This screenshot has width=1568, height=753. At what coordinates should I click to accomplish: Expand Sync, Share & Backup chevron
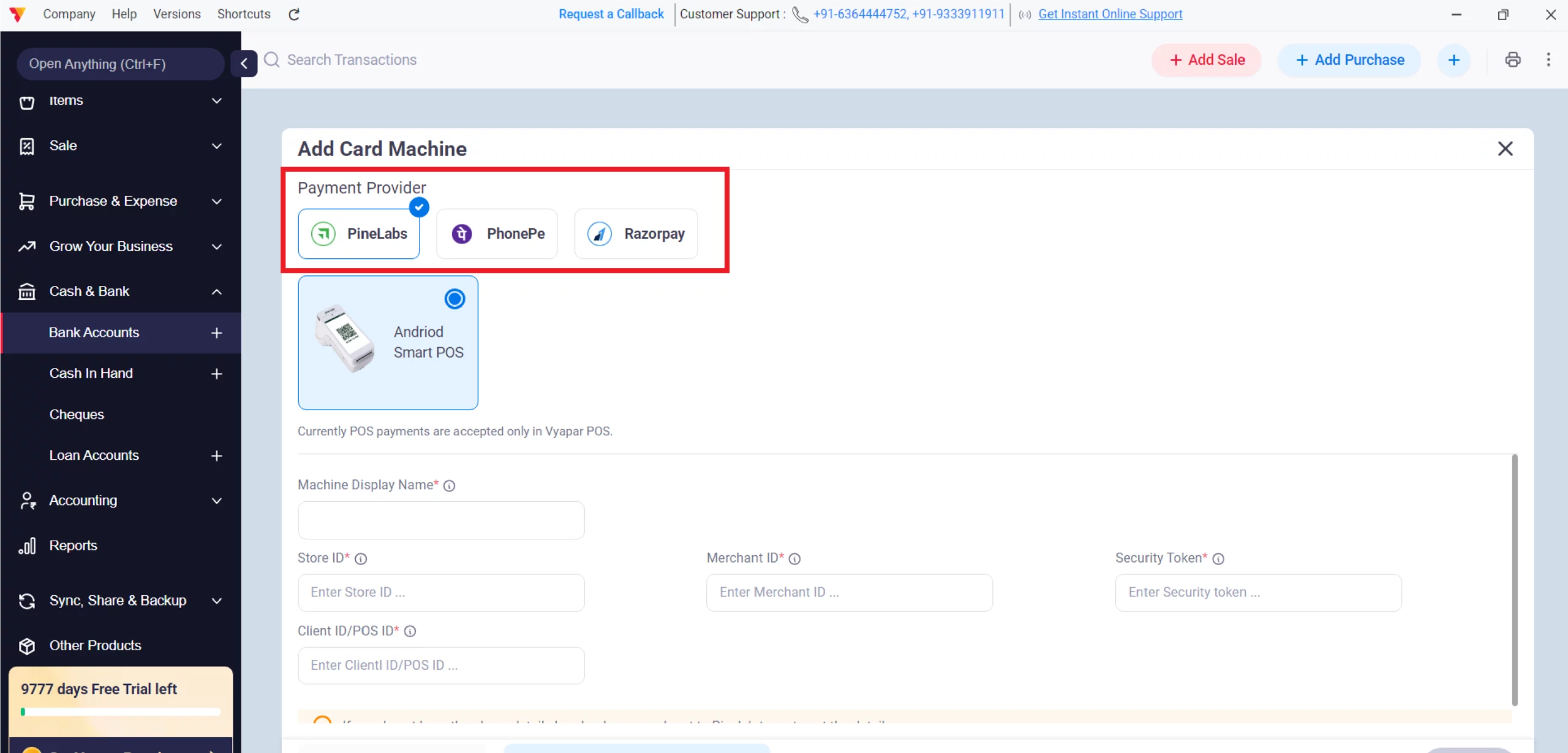point(216,601)
